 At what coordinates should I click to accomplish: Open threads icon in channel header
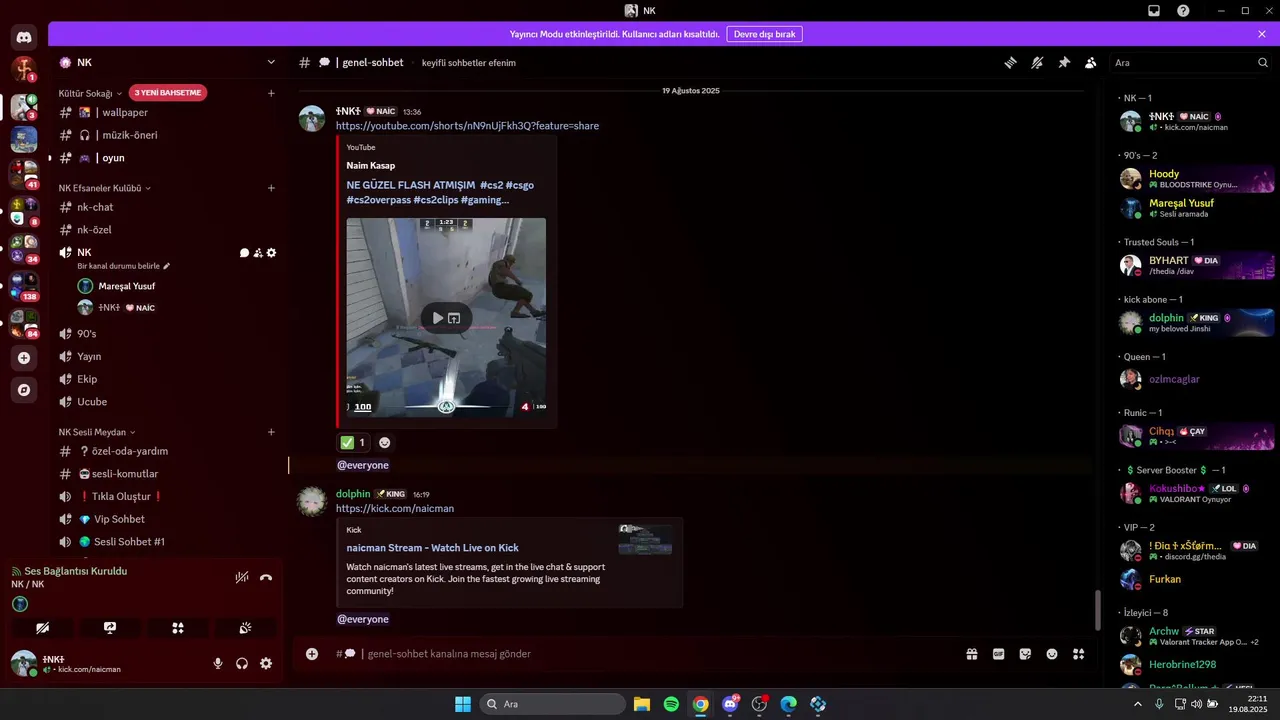(x=1011, y=62)
